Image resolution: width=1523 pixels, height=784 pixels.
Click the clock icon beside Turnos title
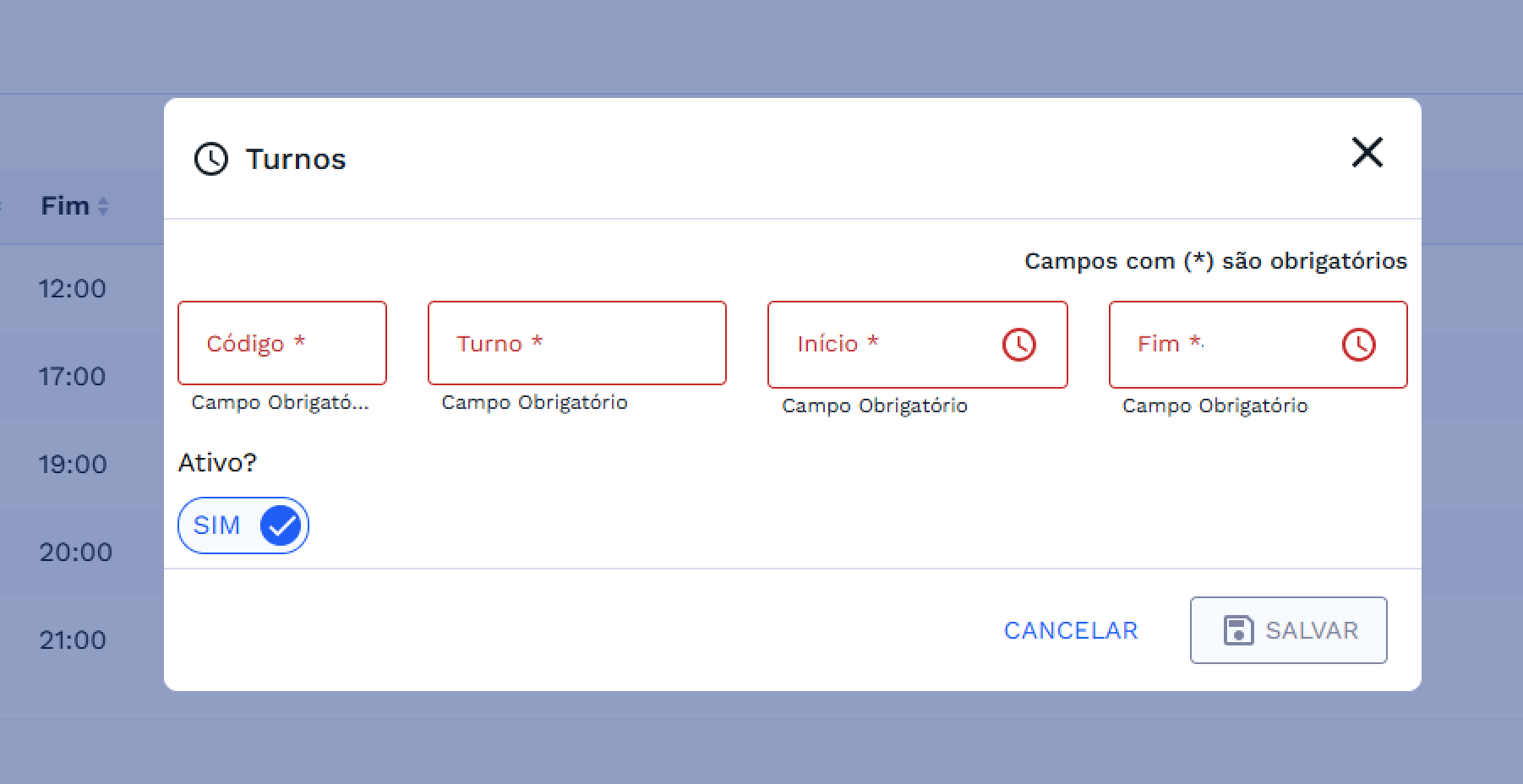(211, 159)
